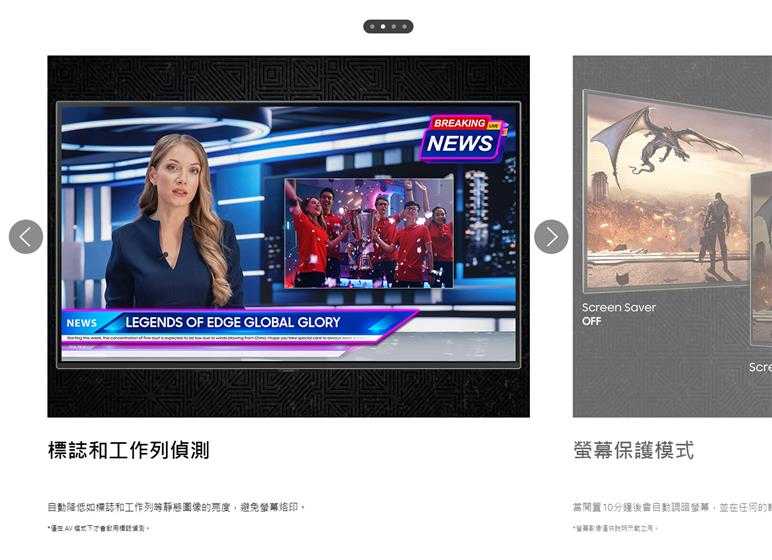
Task: Select the 標誌和工作列偵測 heading
Action: (128, 450)
